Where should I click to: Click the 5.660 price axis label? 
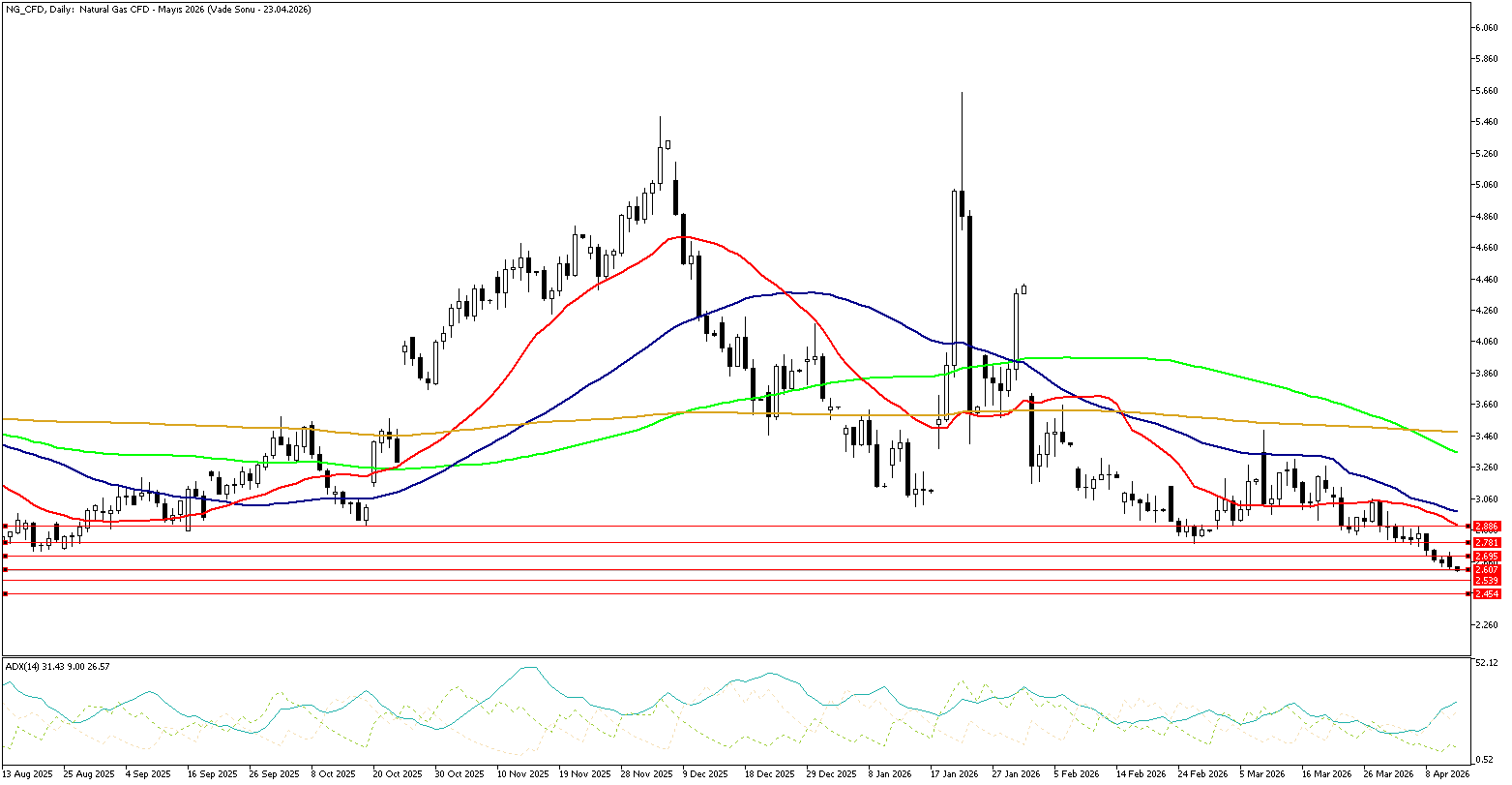(1487, 90)
